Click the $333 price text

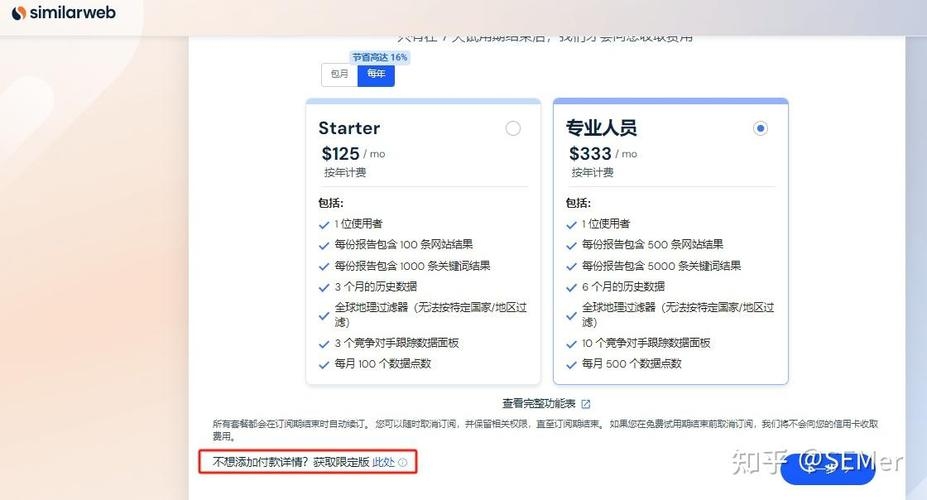click(590, 154)
